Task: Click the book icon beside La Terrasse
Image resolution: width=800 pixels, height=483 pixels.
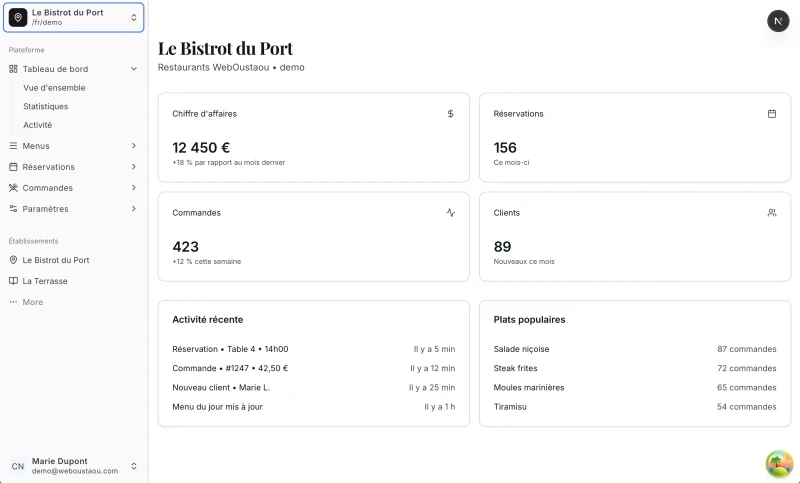Action: pos(13,281)
